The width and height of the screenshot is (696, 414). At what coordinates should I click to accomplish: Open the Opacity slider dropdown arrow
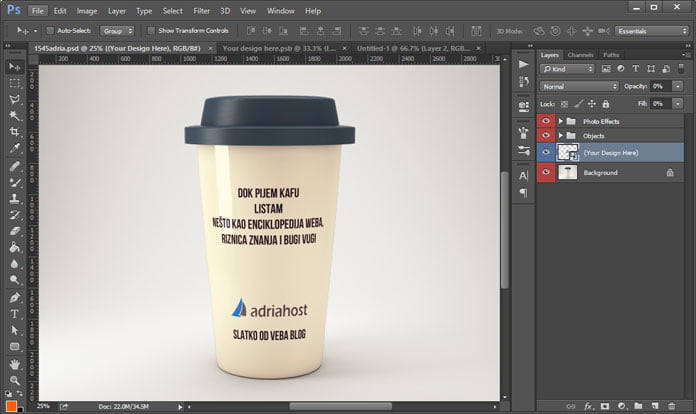pos(677,87)
